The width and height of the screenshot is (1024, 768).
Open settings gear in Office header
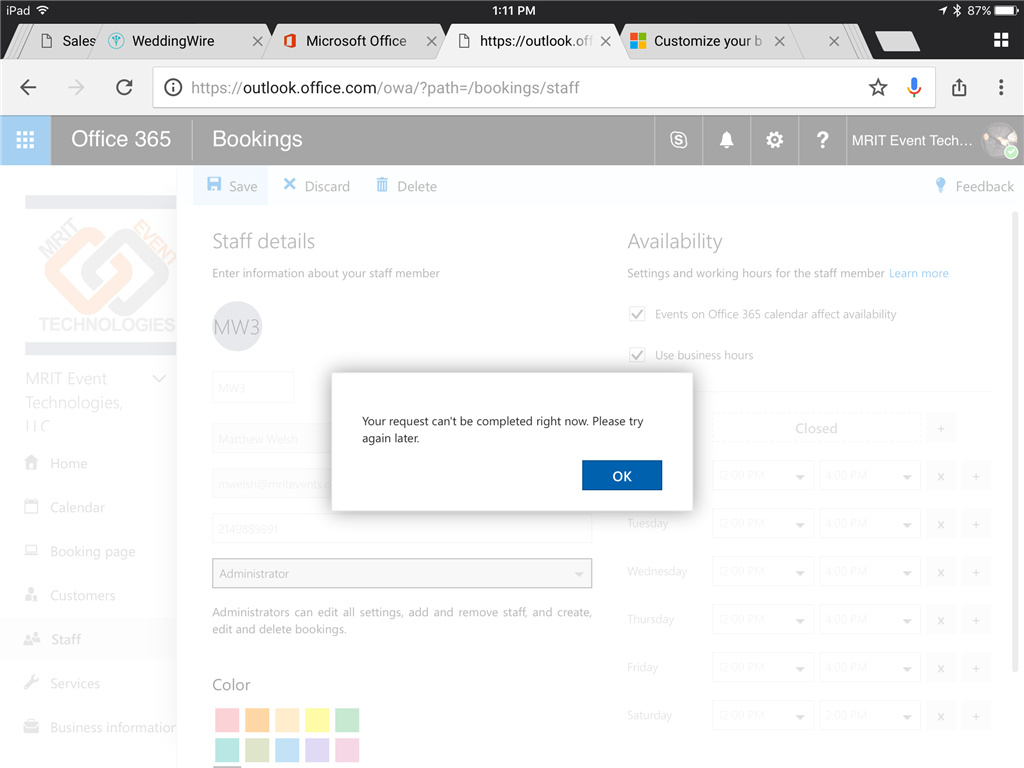[775, 140]
